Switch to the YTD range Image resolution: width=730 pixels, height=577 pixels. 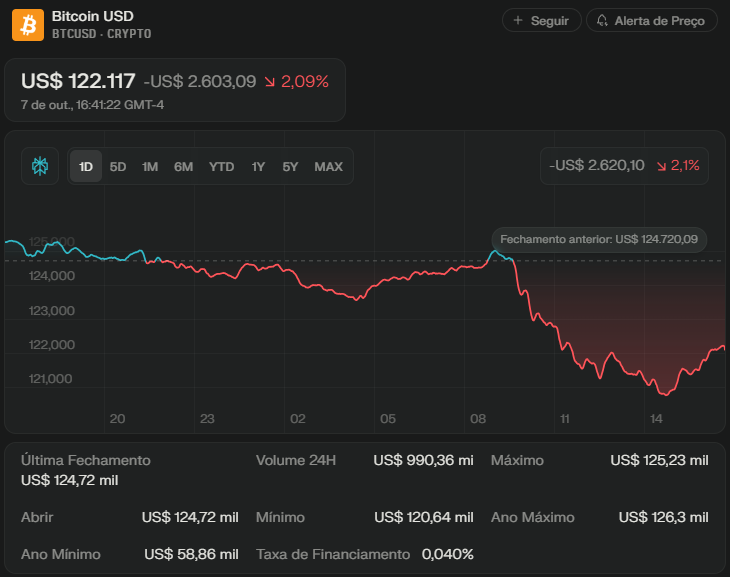pos(221,167)
